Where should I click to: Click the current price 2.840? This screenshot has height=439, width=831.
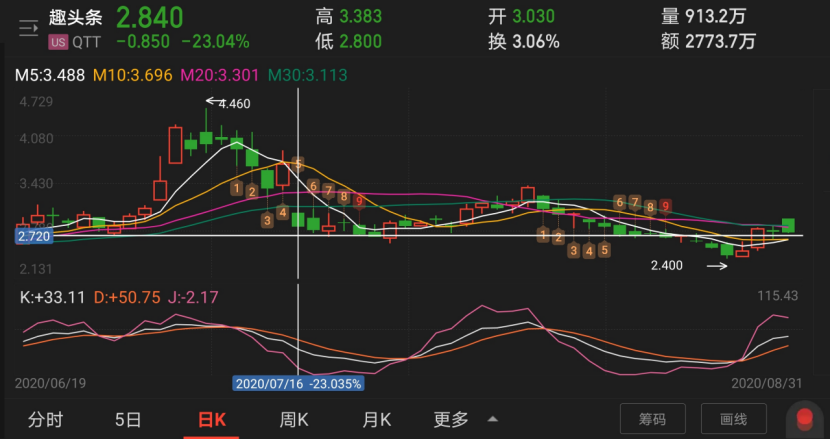tap(149, 17)
